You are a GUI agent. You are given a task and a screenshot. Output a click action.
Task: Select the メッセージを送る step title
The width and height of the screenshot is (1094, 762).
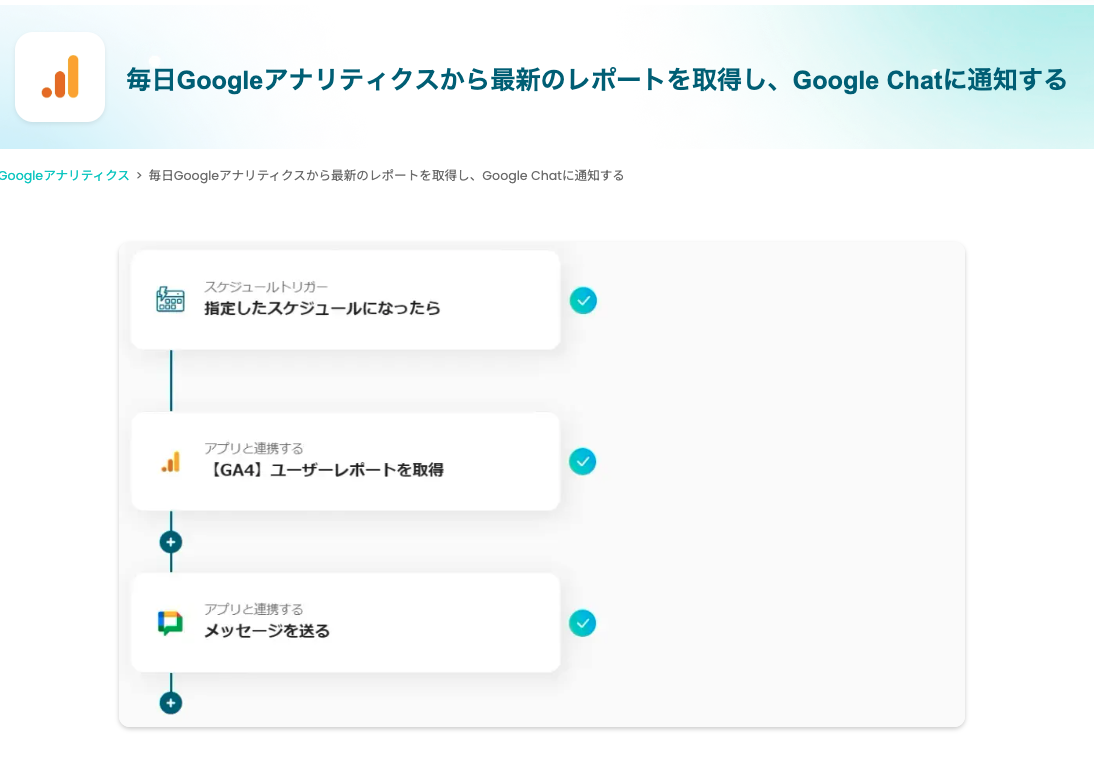coord(267,631)
